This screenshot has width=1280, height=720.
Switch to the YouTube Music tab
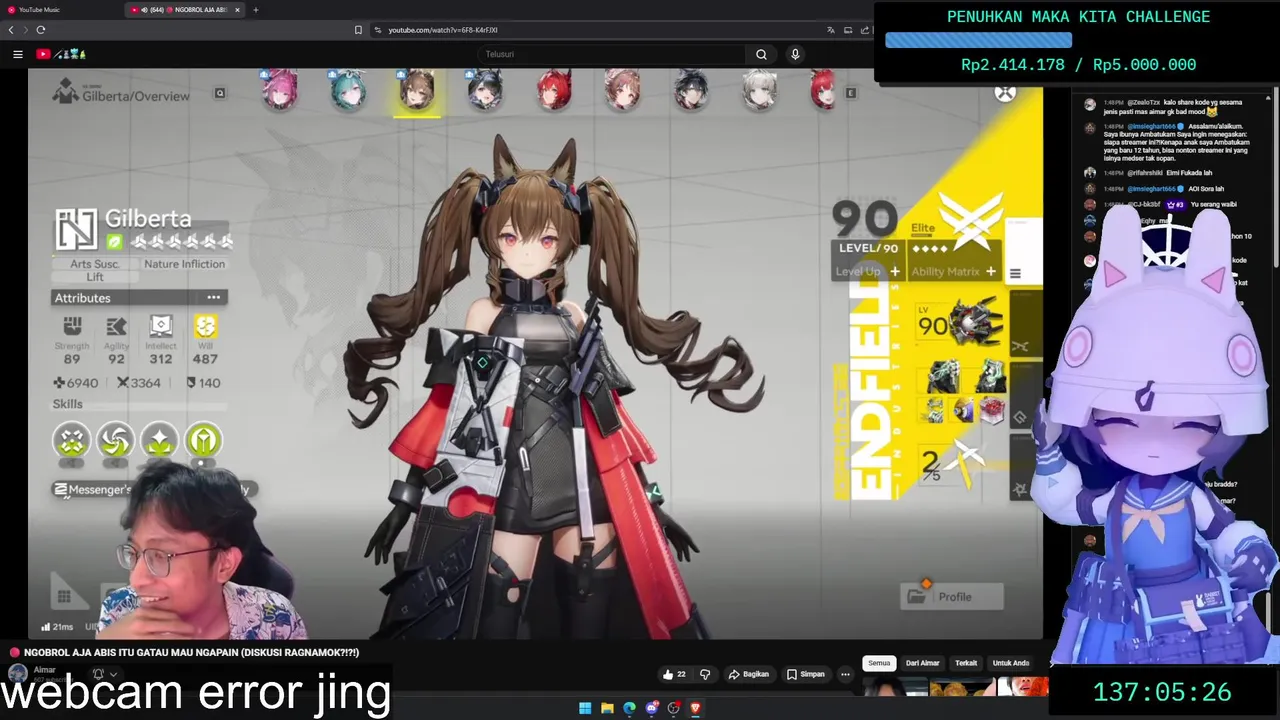pos(60,10)
